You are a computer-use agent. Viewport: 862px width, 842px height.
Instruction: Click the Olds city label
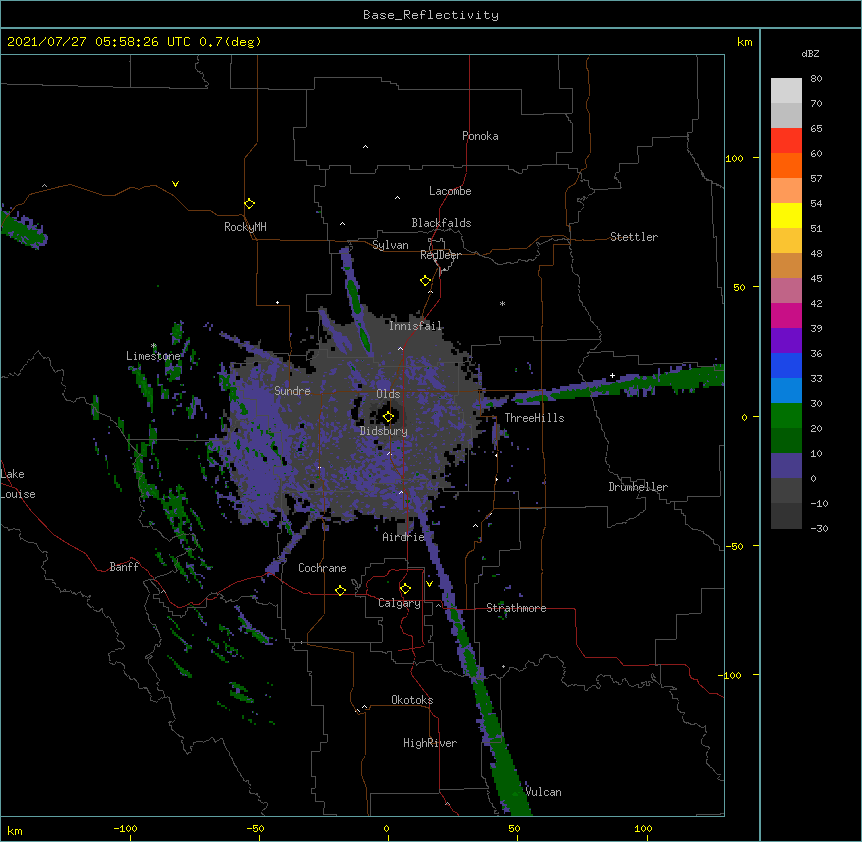point(388,394)
